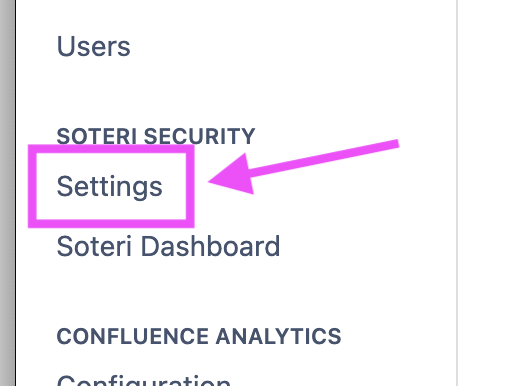Click the word SECURITY in the heading

click(x=199, y=136)
